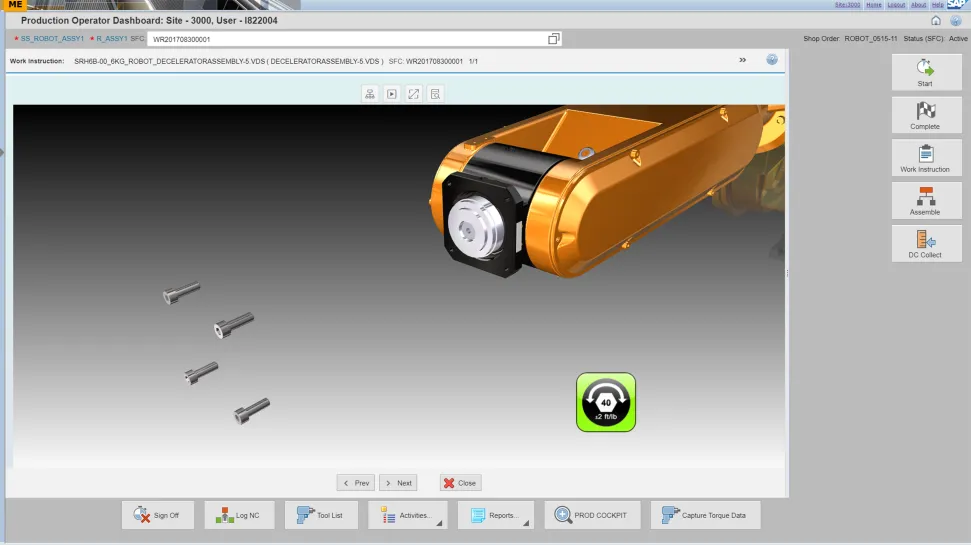Image resolution: width=971 pixels, height=545 pixels.
Task: Mark the operation as Complete
Action: tap(925, 116)
